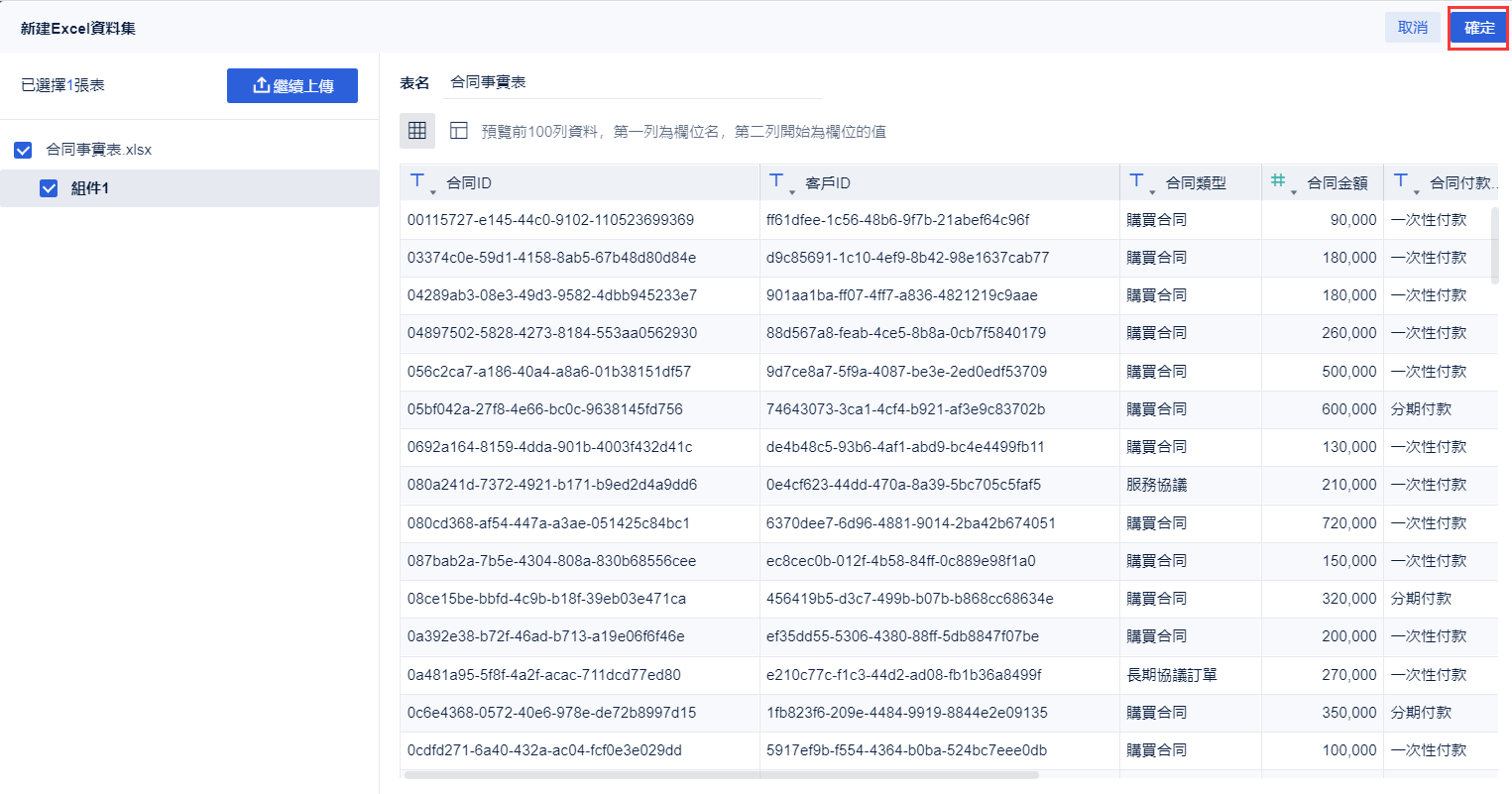The image size is (1512, 794).
Task: Select cell 03374c0e-59d1-4158-8ab5-67b48d80d84e
Action: pyautogui.click(x=580, y=258)
